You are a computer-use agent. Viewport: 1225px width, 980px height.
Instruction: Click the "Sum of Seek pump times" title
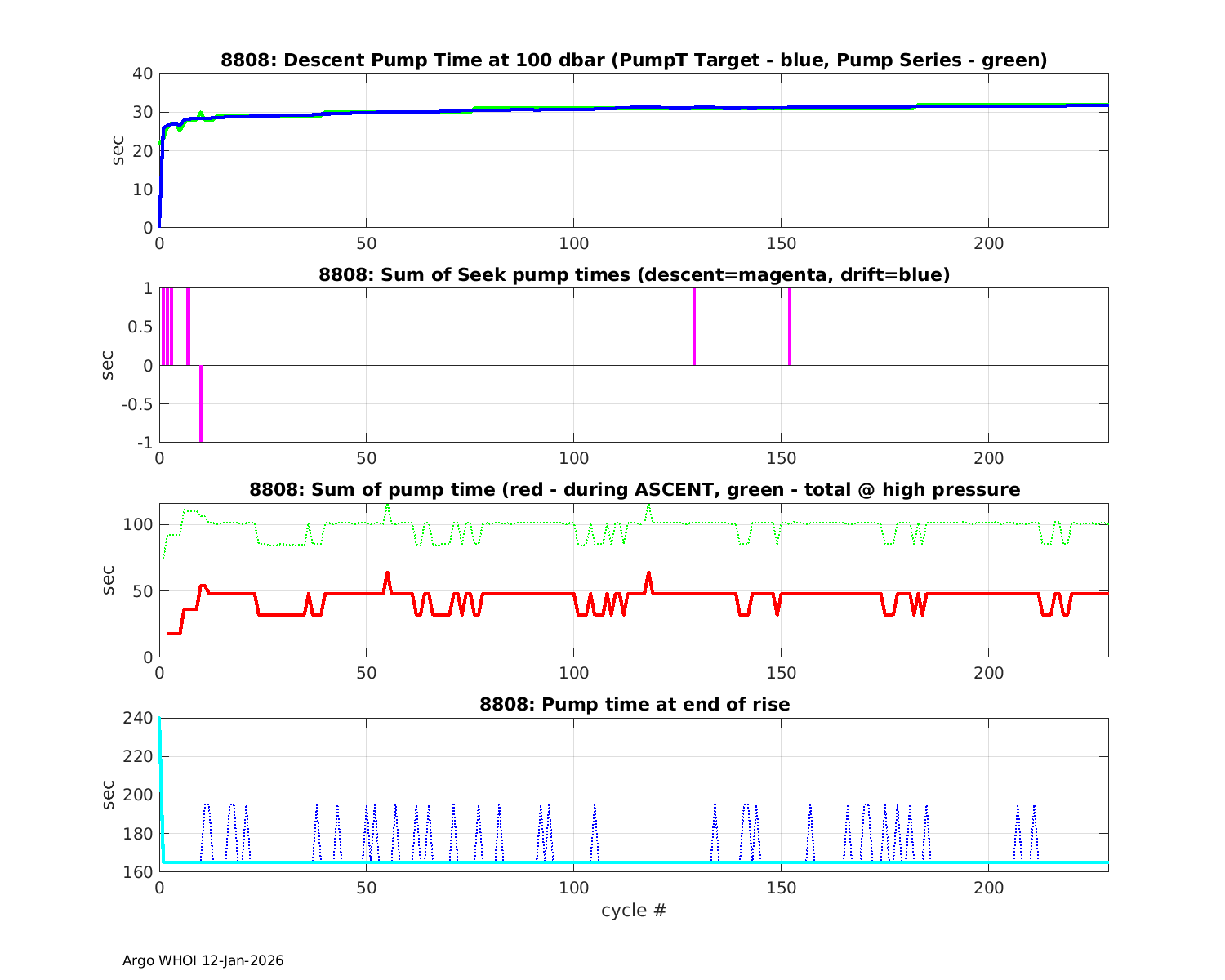click(634, 274)
